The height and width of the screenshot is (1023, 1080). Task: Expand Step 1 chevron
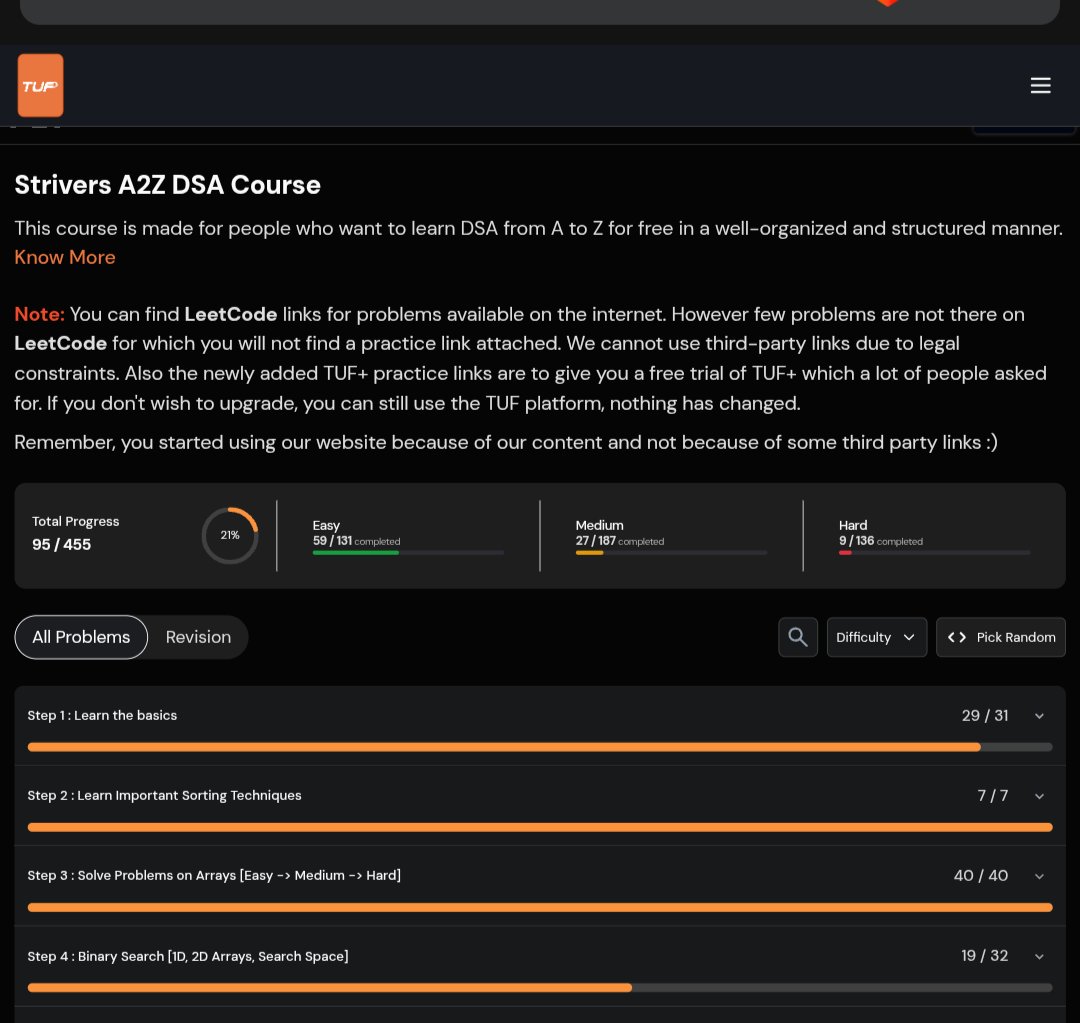1039,716
